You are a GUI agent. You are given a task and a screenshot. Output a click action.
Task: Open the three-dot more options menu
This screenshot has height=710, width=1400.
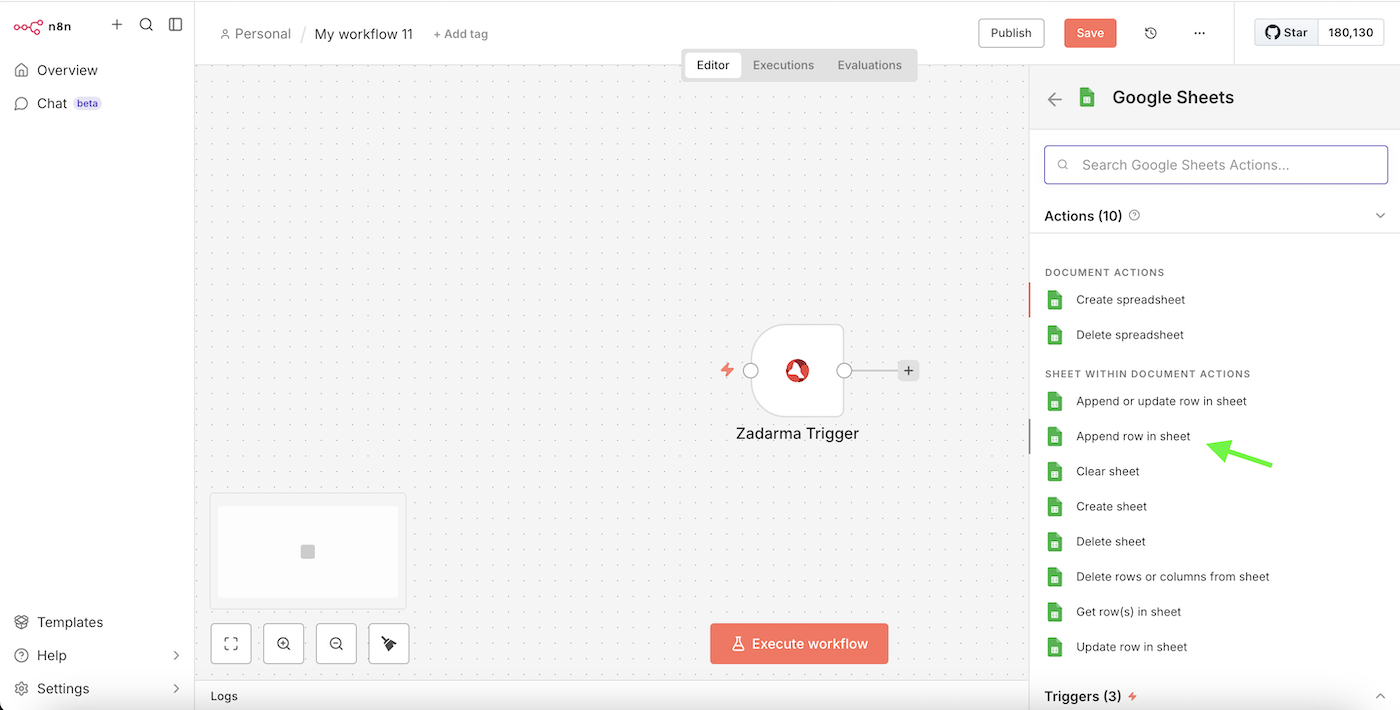[x=1200, y=33]
